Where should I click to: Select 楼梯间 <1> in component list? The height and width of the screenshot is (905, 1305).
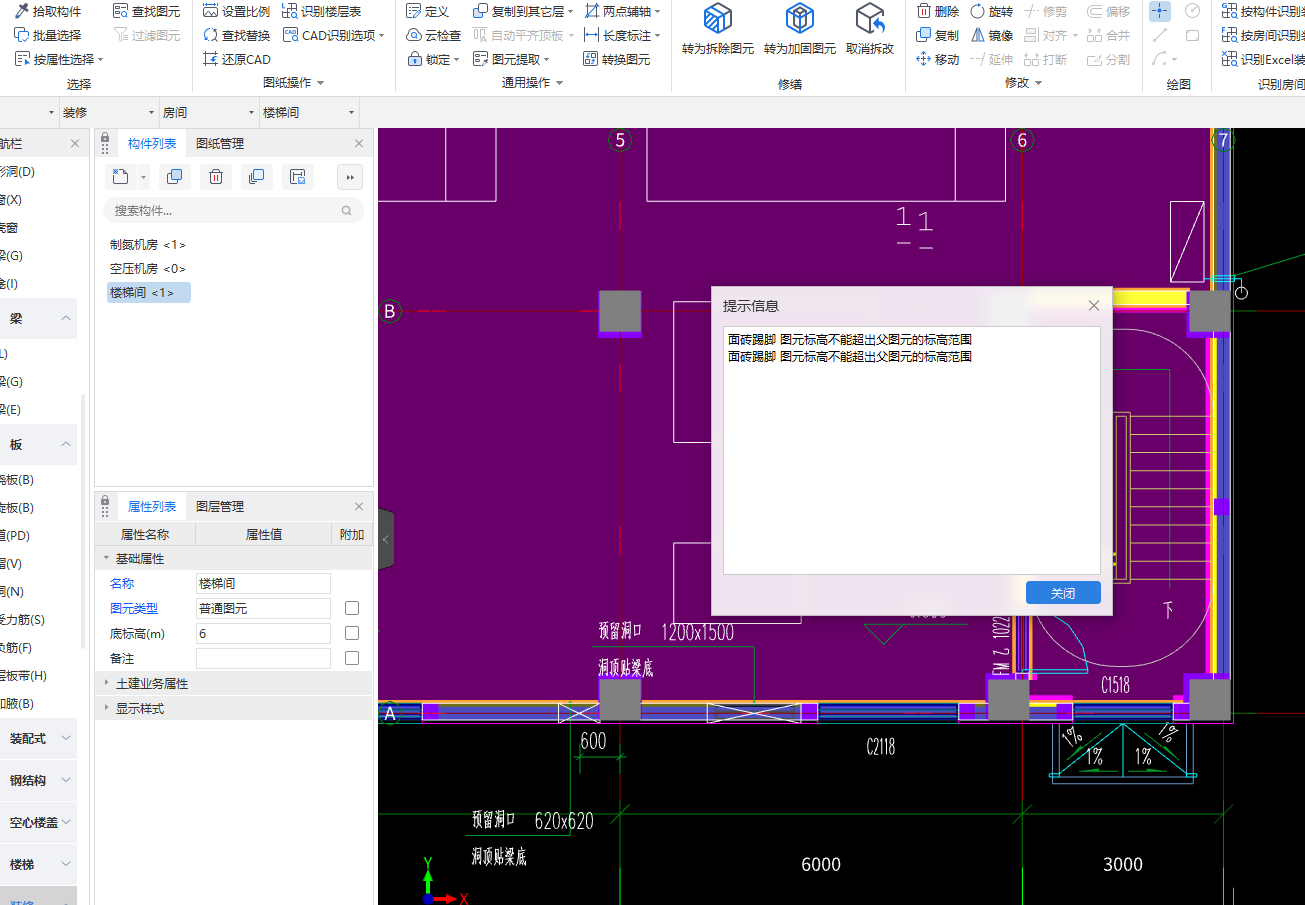coord(149,293)
